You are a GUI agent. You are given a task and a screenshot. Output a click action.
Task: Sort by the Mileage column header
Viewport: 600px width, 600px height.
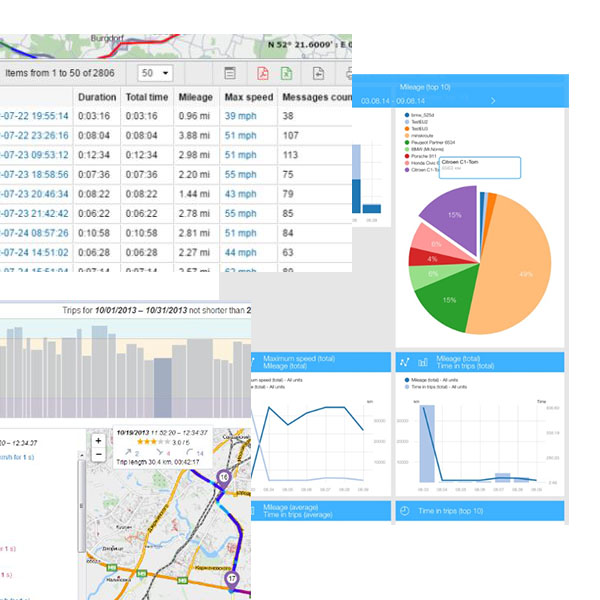196,97
